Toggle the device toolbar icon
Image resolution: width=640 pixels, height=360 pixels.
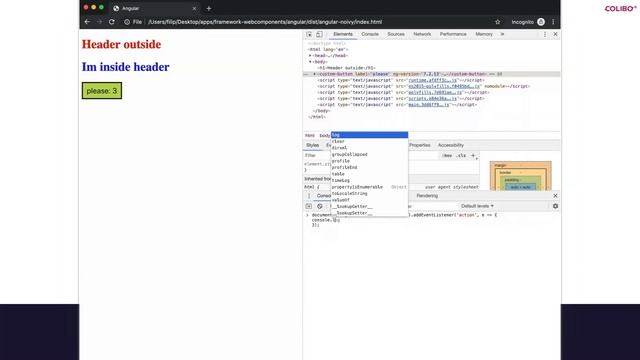pos(319,34)
